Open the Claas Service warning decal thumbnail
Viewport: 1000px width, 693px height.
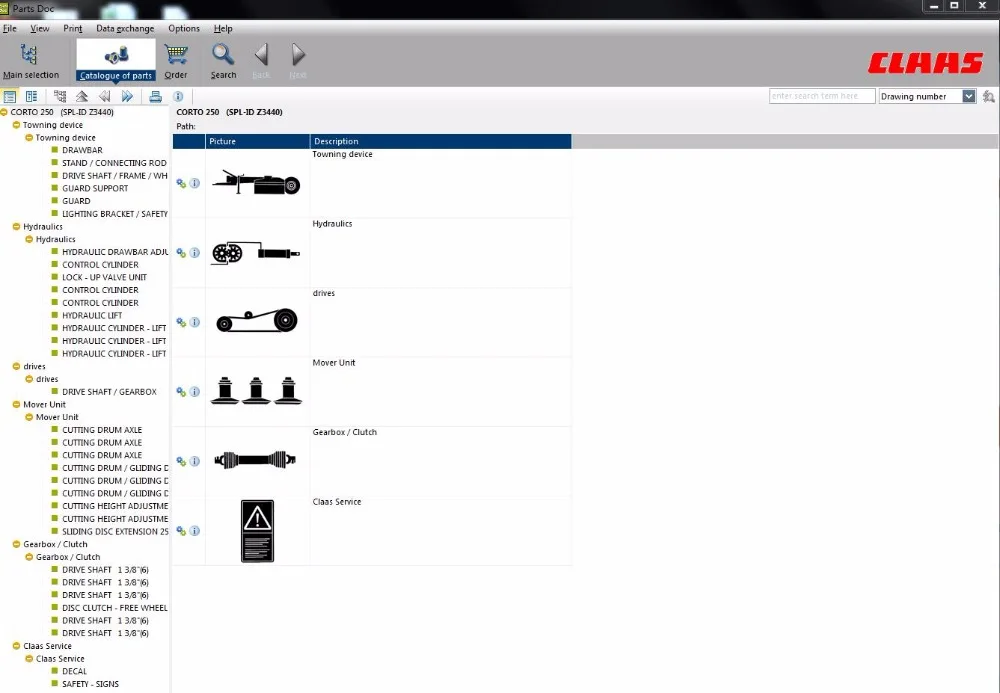258,531
